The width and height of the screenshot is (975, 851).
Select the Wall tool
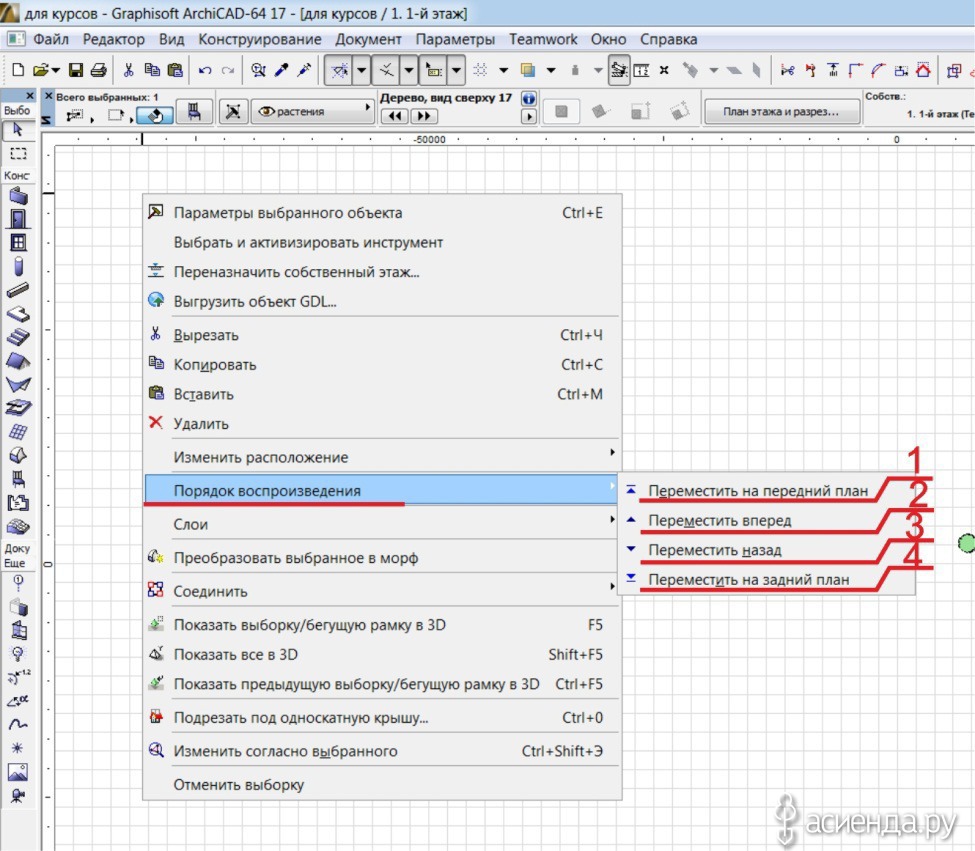click(18, 196)
